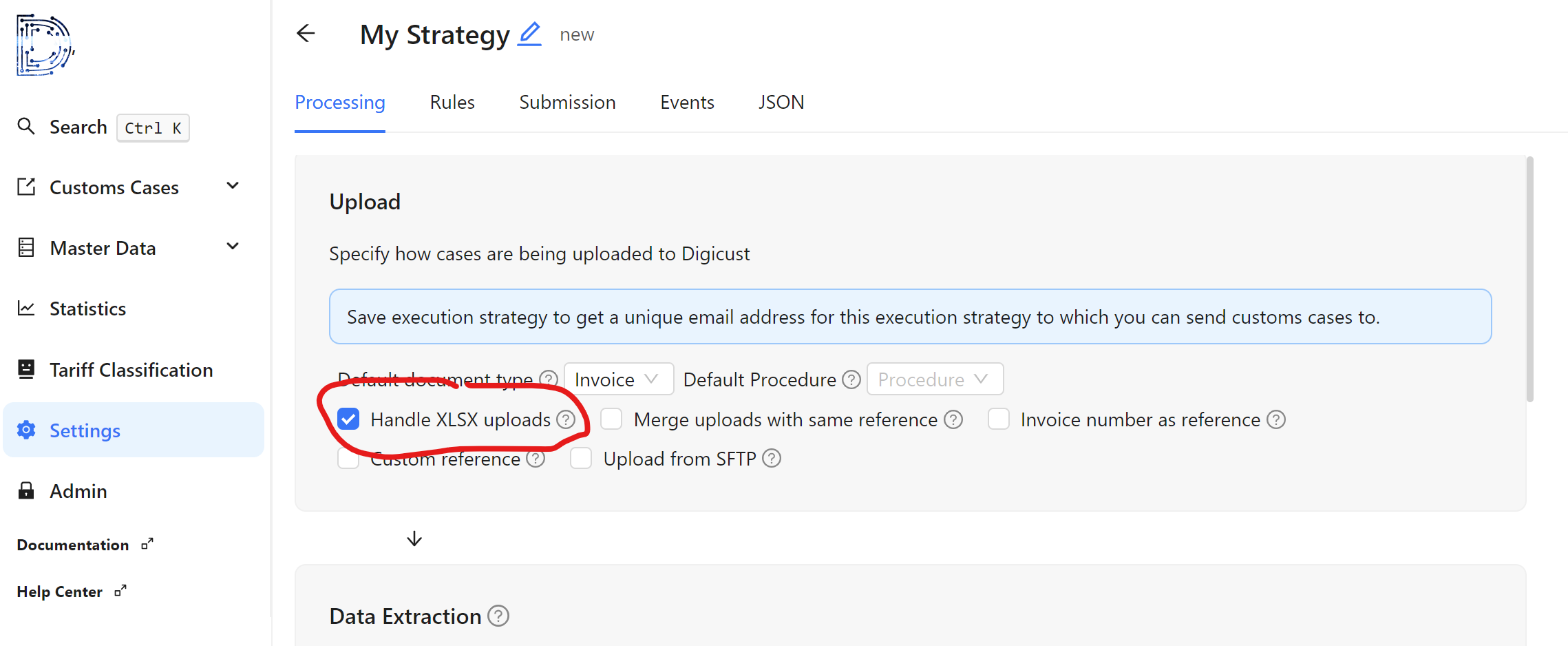The image size is (1568, 646).
Task: Click help icon beside Invoice number as reference
Action: click(1275, 419)
